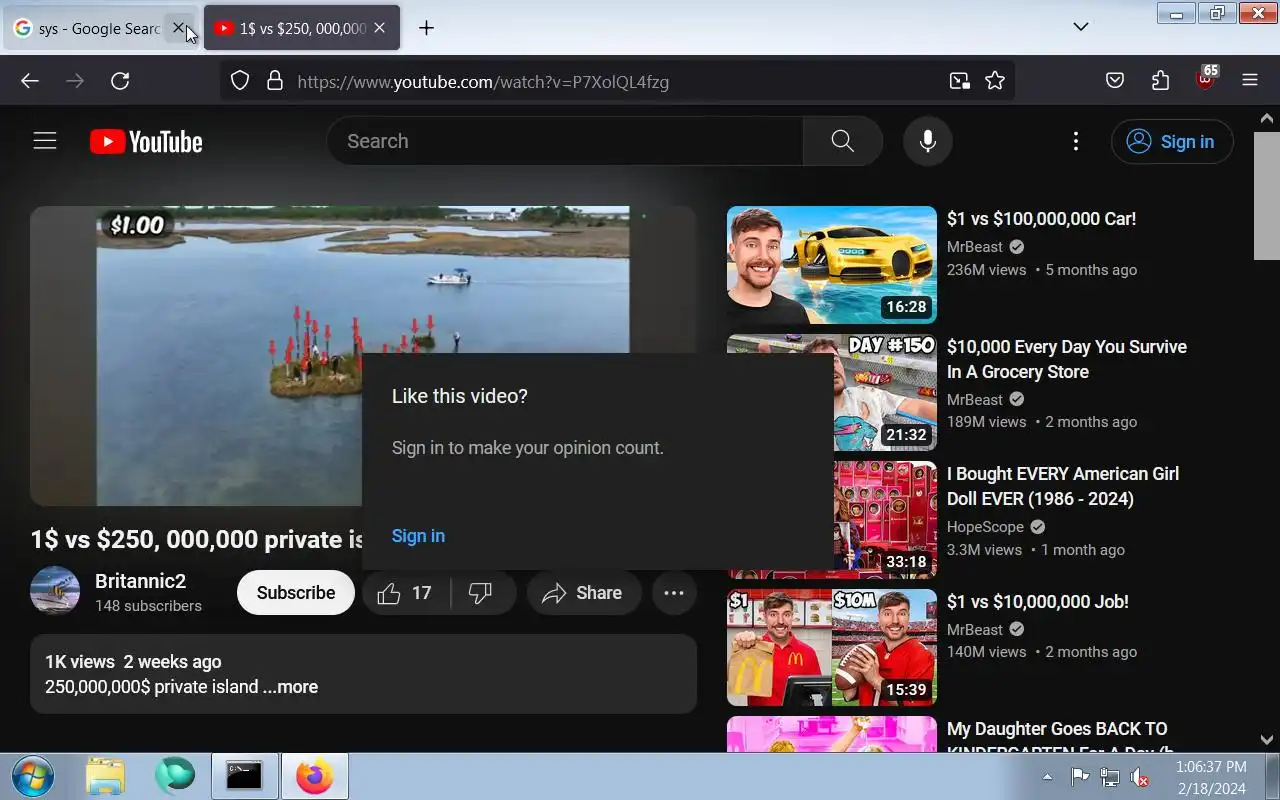
Task: Open Command Prompt taskbar icon
Action: (244, 776)
